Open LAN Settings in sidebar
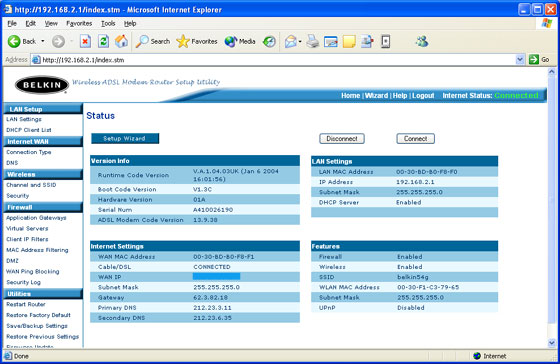 tap(24, 119)
